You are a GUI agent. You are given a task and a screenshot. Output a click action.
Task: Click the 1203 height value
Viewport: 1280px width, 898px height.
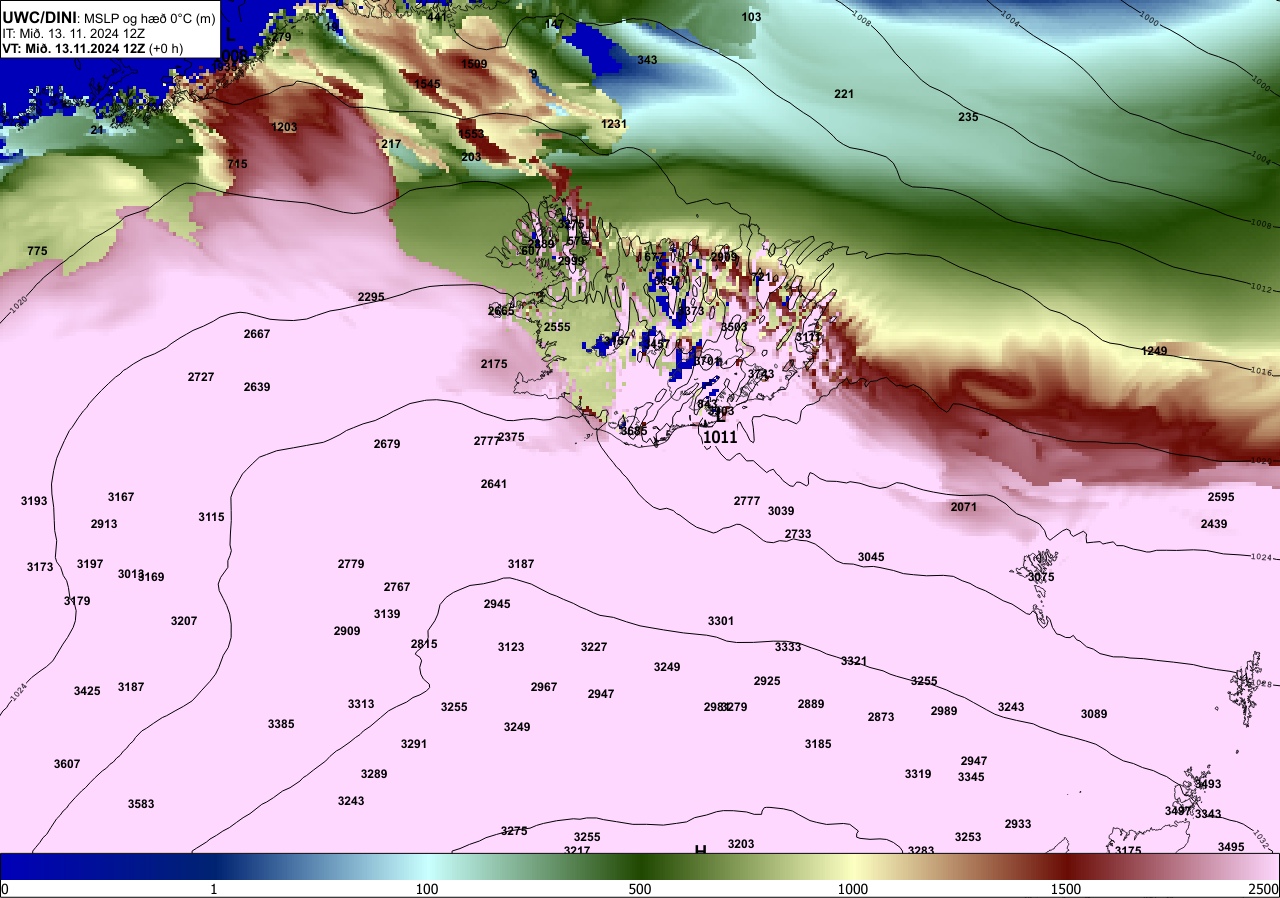(x=285, y=127)
